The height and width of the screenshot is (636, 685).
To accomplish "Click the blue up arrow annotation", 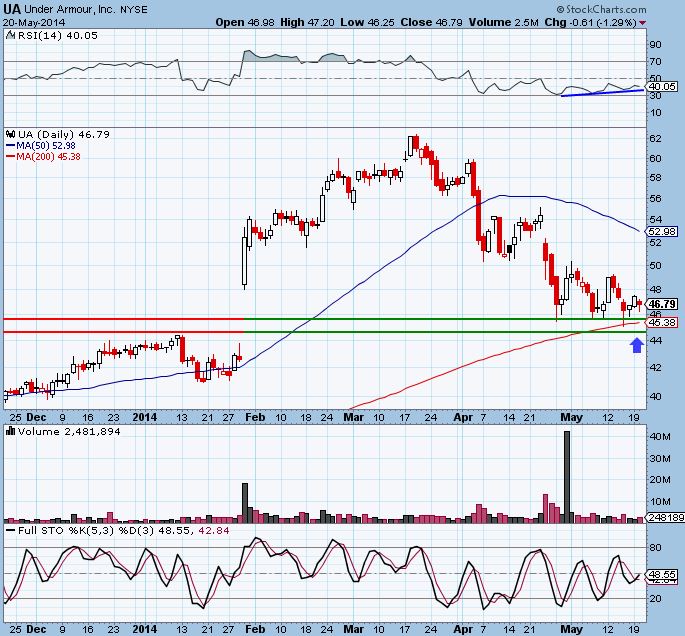I will pyautogui.click(x=637, y=346).
